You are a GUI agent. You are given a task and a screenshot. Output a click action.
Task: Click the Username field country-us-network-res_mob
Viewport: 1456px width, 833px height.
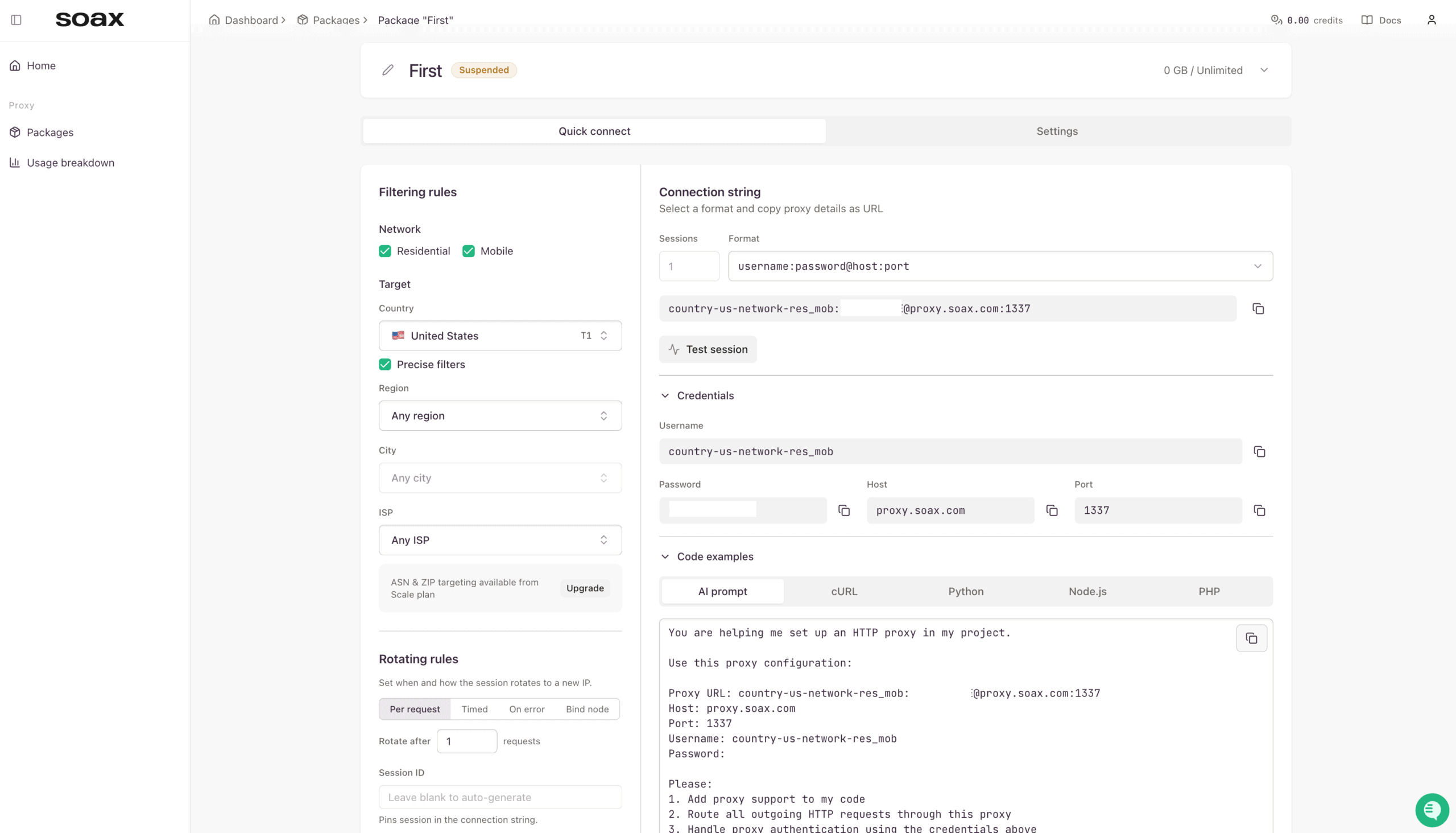tap(950, 452)
